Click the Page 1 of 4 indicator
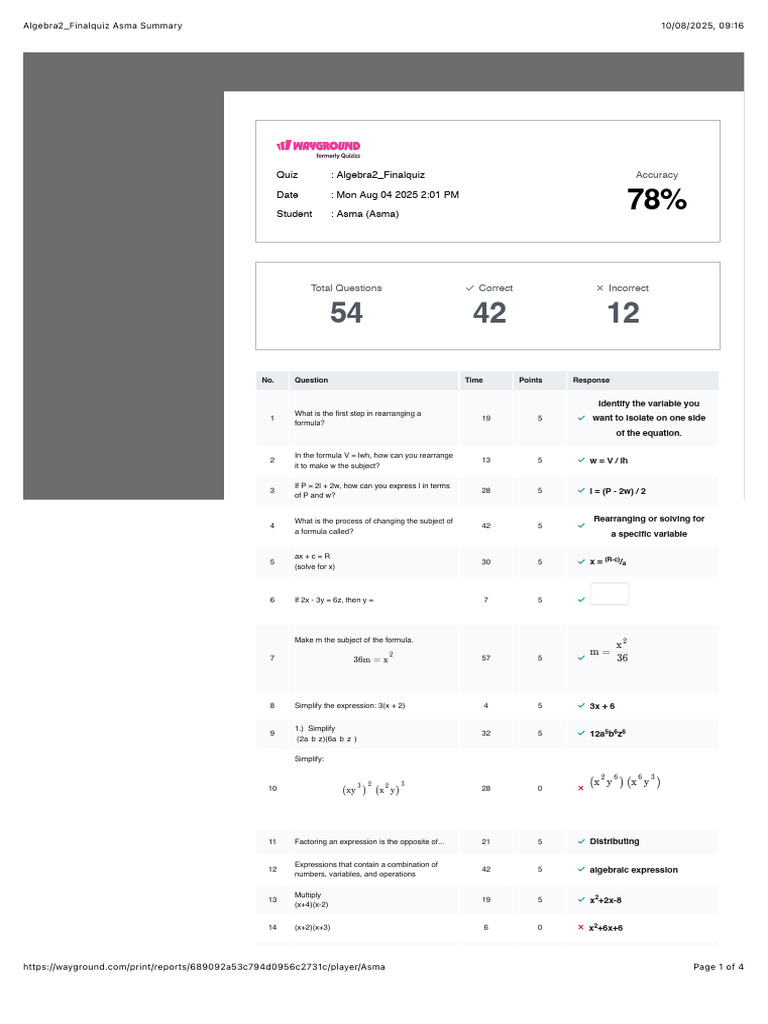The image size is (768, 1024). (718, 967)
